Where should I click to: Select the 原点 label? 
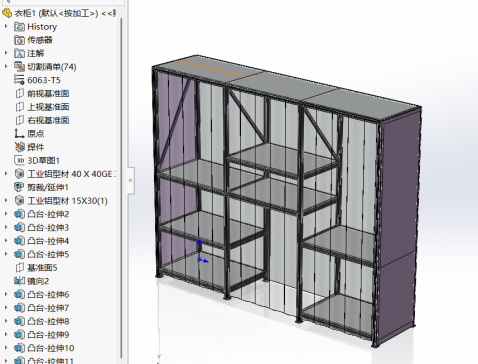click(36, 134)
